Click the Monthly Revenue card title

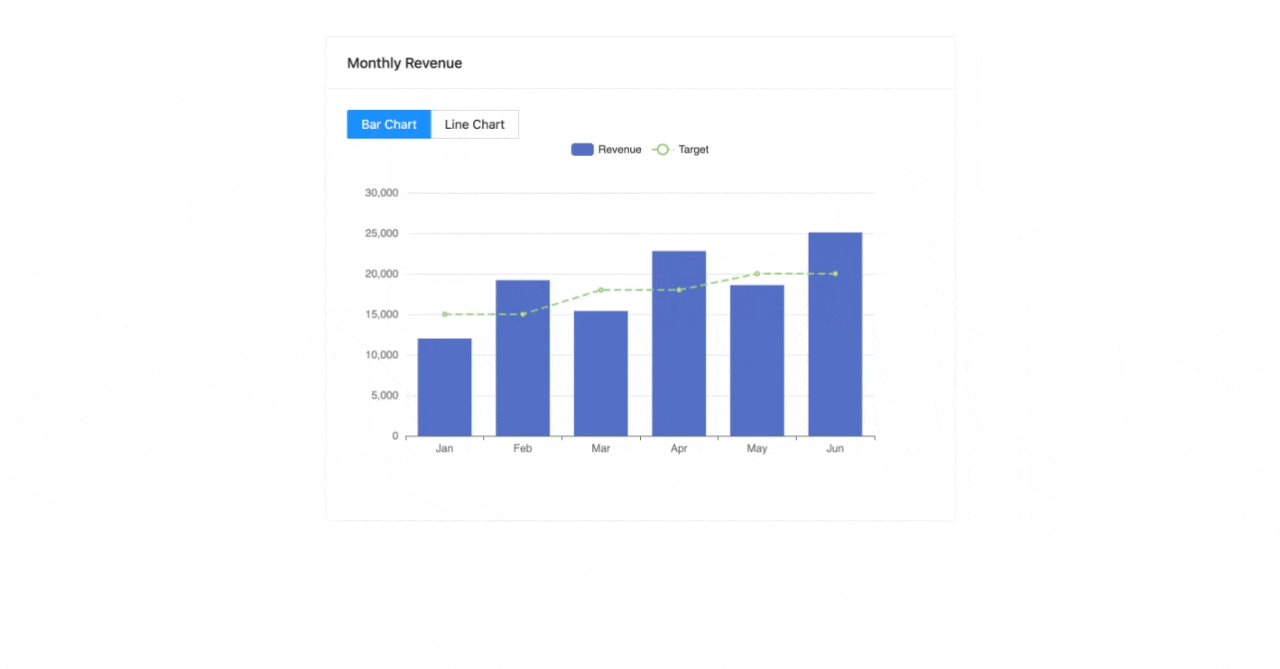(404, 63)
